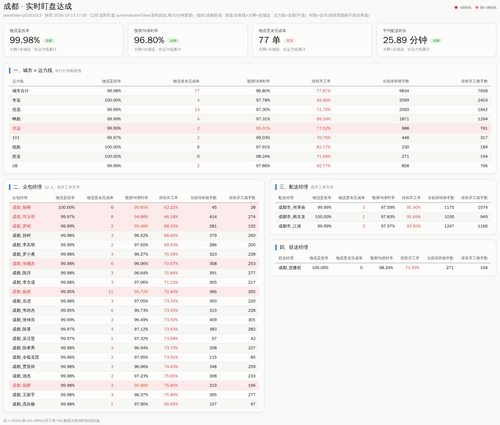Click the section heading 四、驻送经理
The height and width of the screenshot is (425, 500).
tap(294, 247)
